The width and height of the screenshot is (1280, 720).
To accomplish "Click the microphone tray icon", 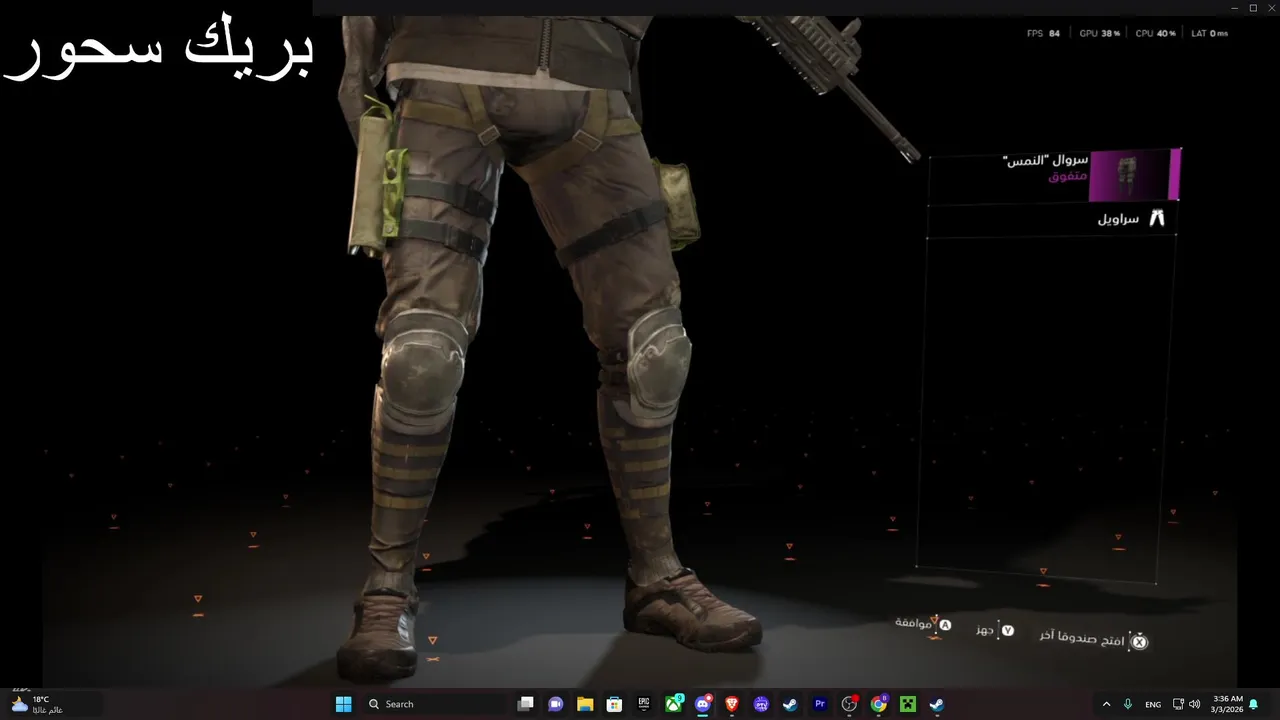I will point(1128,704).
